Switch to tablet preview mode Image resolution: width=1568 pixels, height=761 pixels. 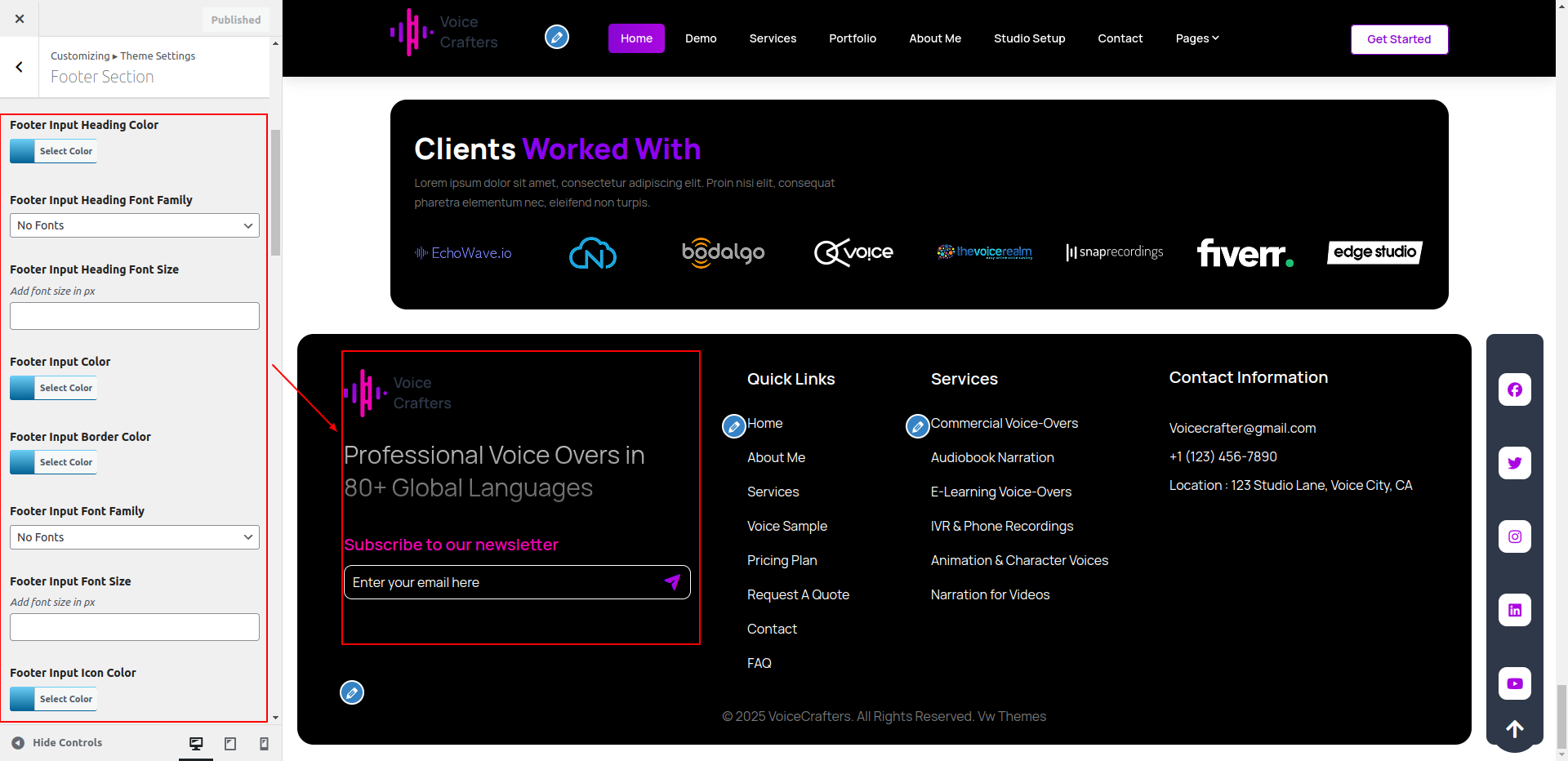[x=230, y=743]
